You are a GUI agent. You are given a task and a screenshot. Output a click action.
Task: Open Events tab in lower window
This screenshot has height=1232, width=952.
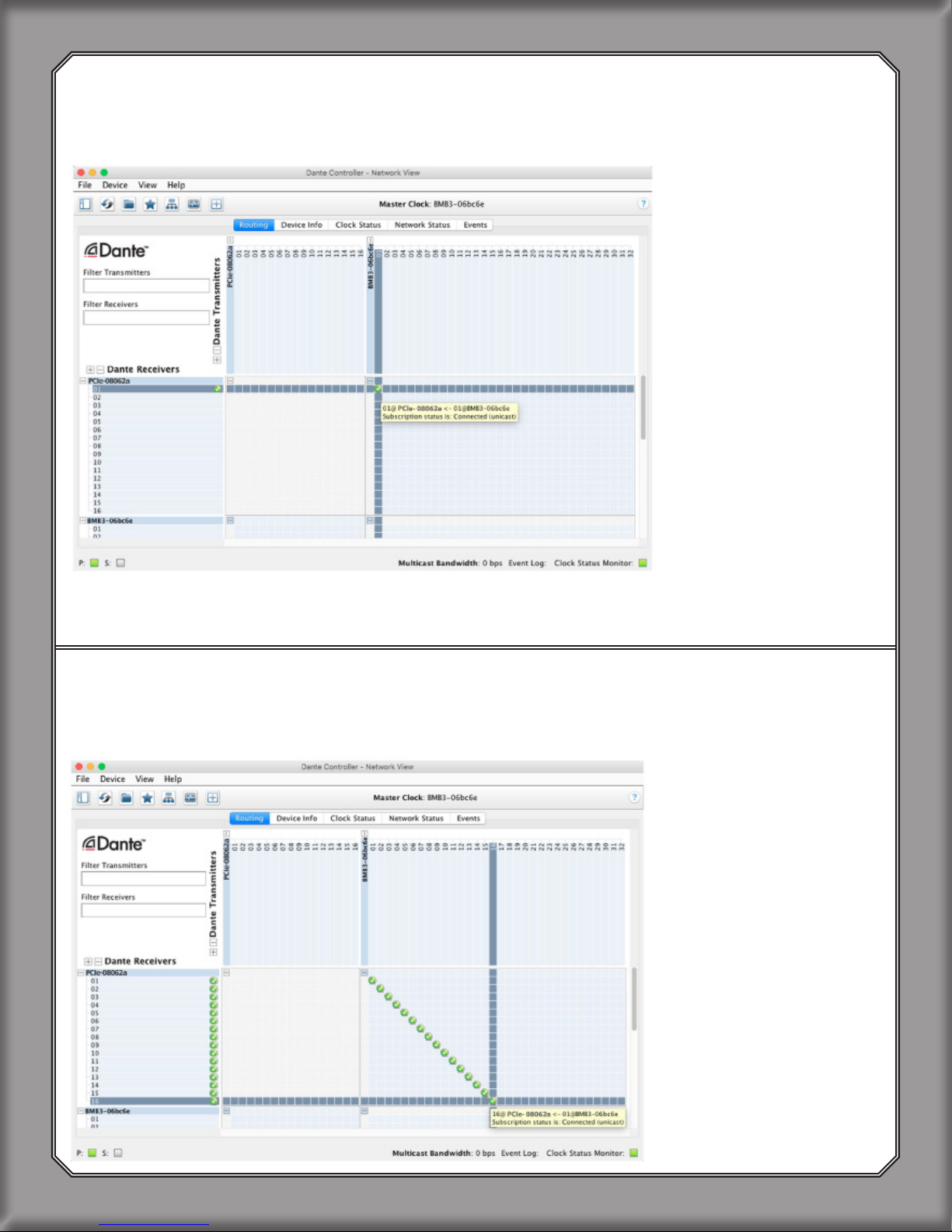tap(469, 818)
